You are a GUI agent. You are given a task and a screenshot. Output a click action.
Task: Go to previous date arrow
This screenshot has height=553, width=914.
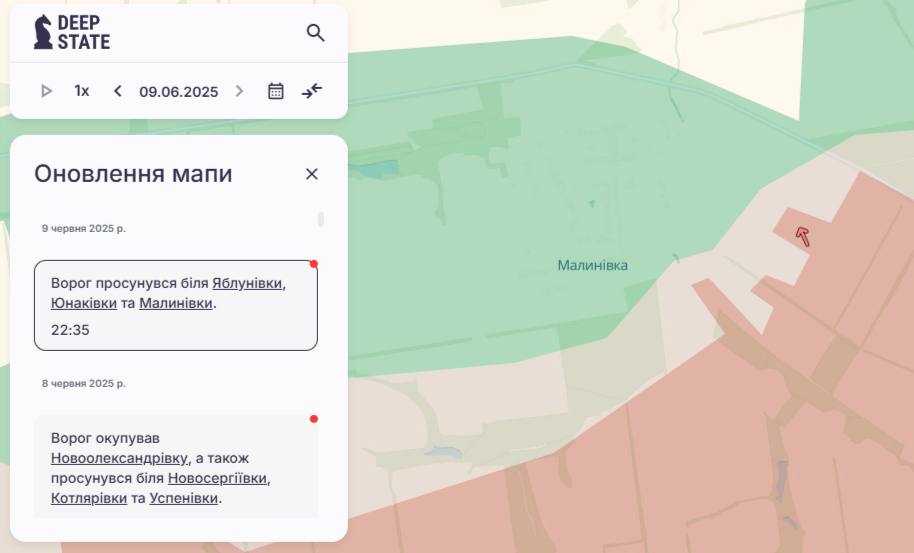tap(118, 91)
